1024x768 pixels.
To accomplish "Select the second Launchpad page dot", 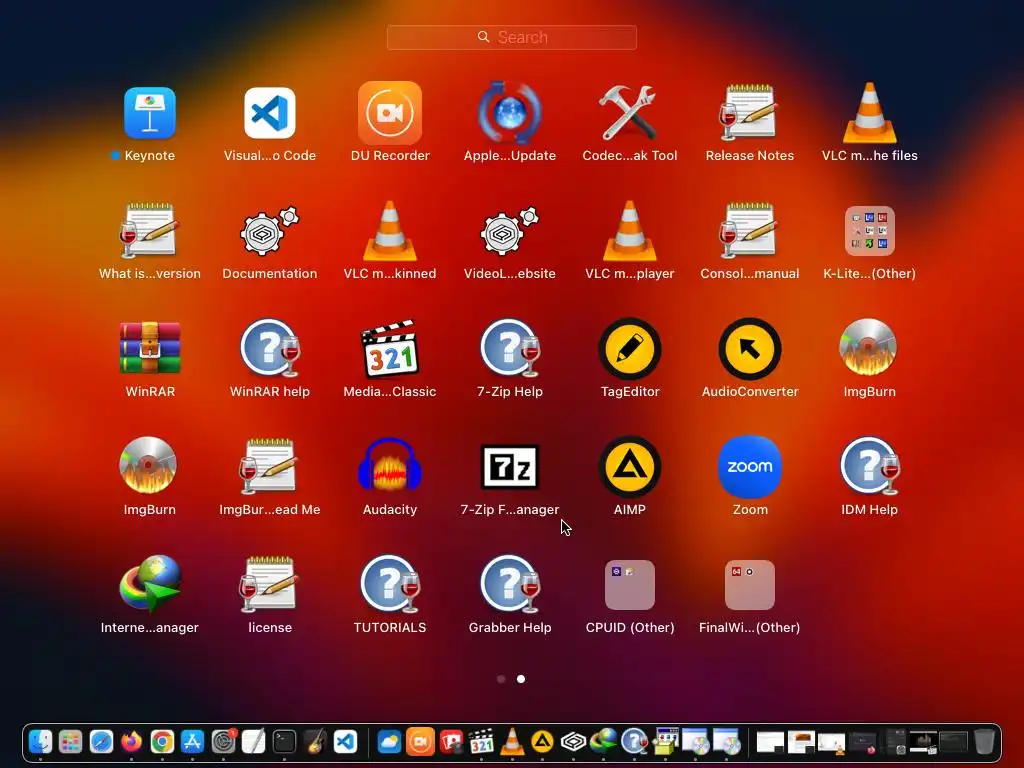I will (x=520, y=679).
